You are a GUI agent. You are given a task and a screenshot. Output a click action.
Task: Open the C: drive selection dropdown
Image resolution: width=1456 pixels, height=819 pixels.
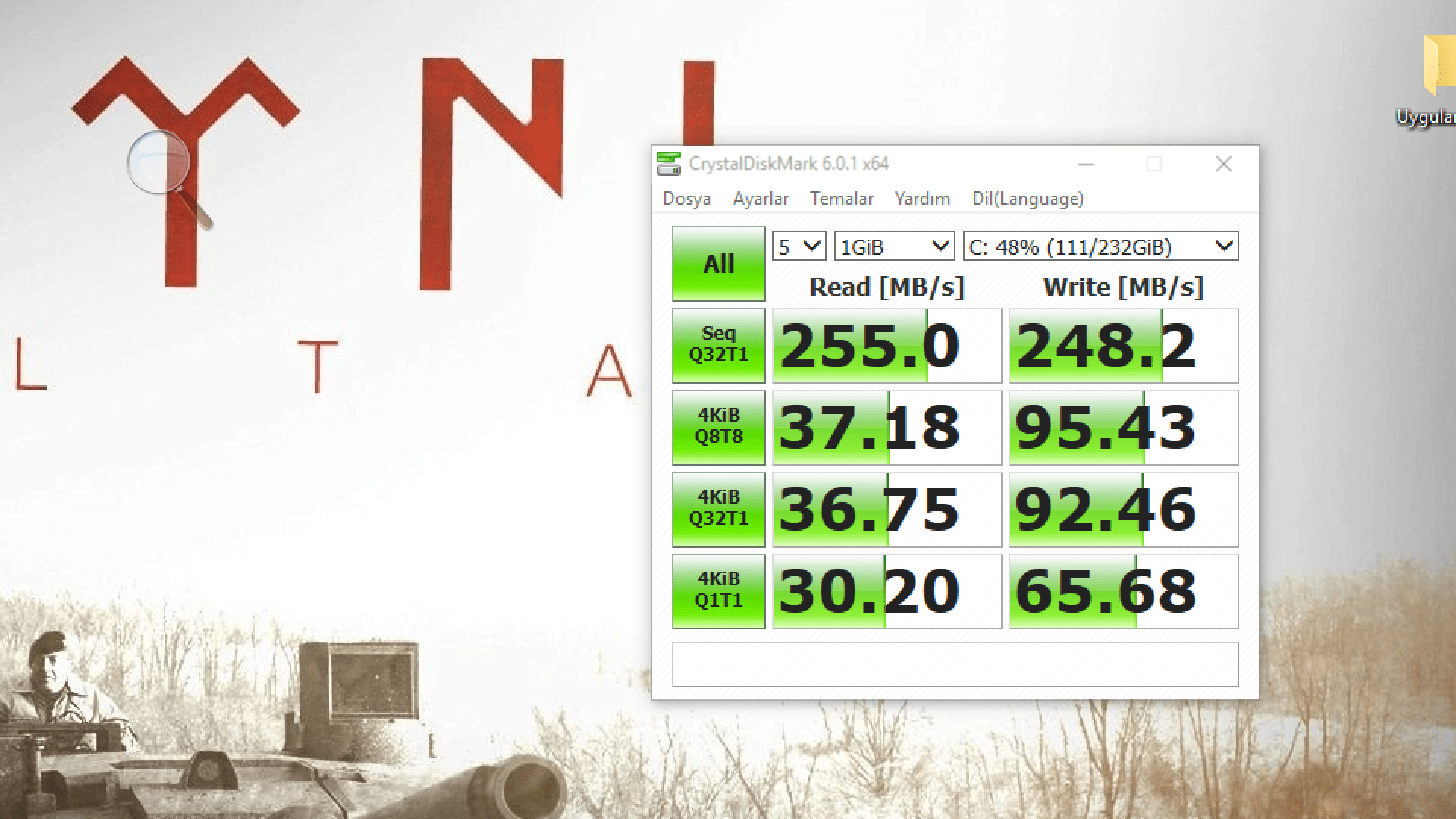[x=1100, y=246]
